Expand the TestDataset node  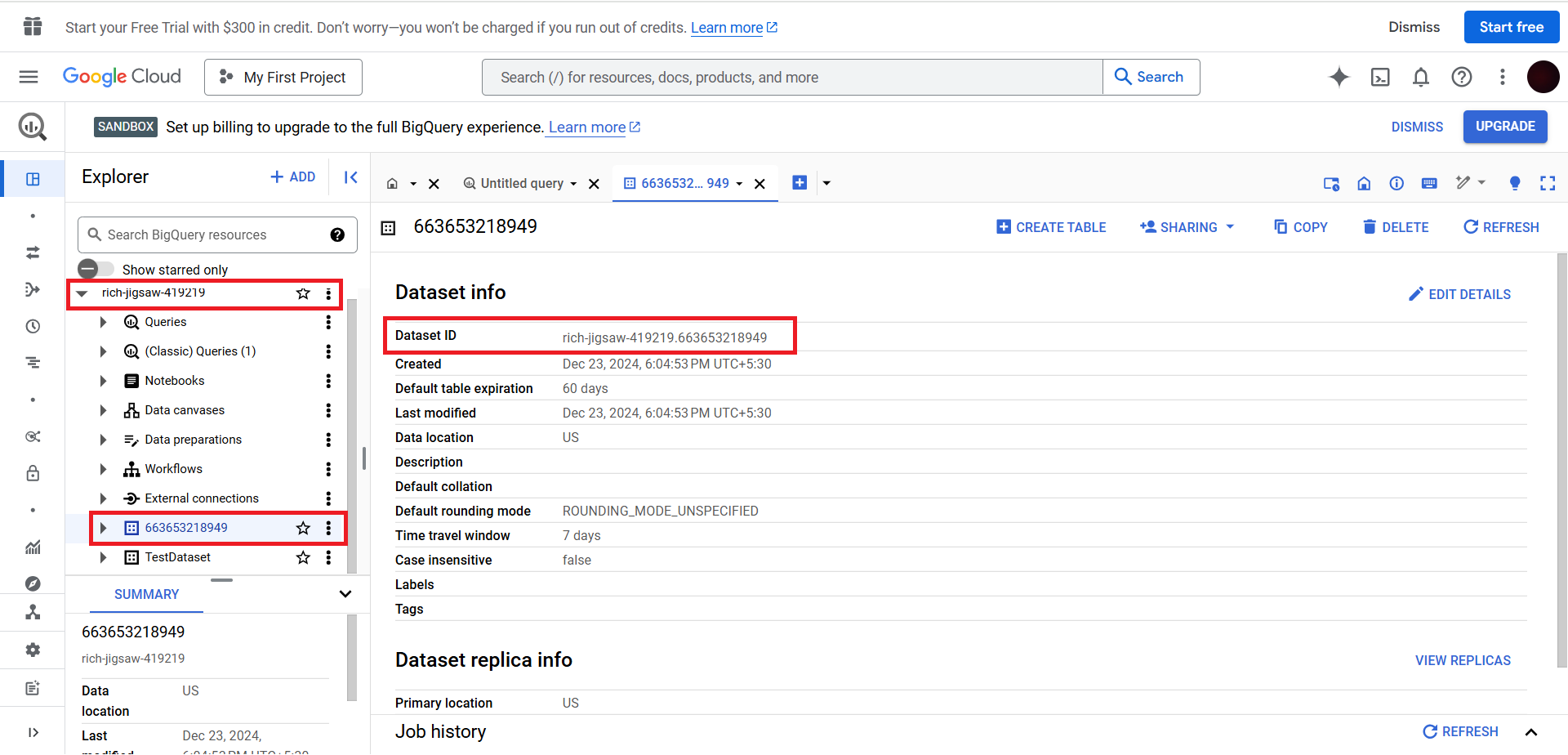pos(103,557)
